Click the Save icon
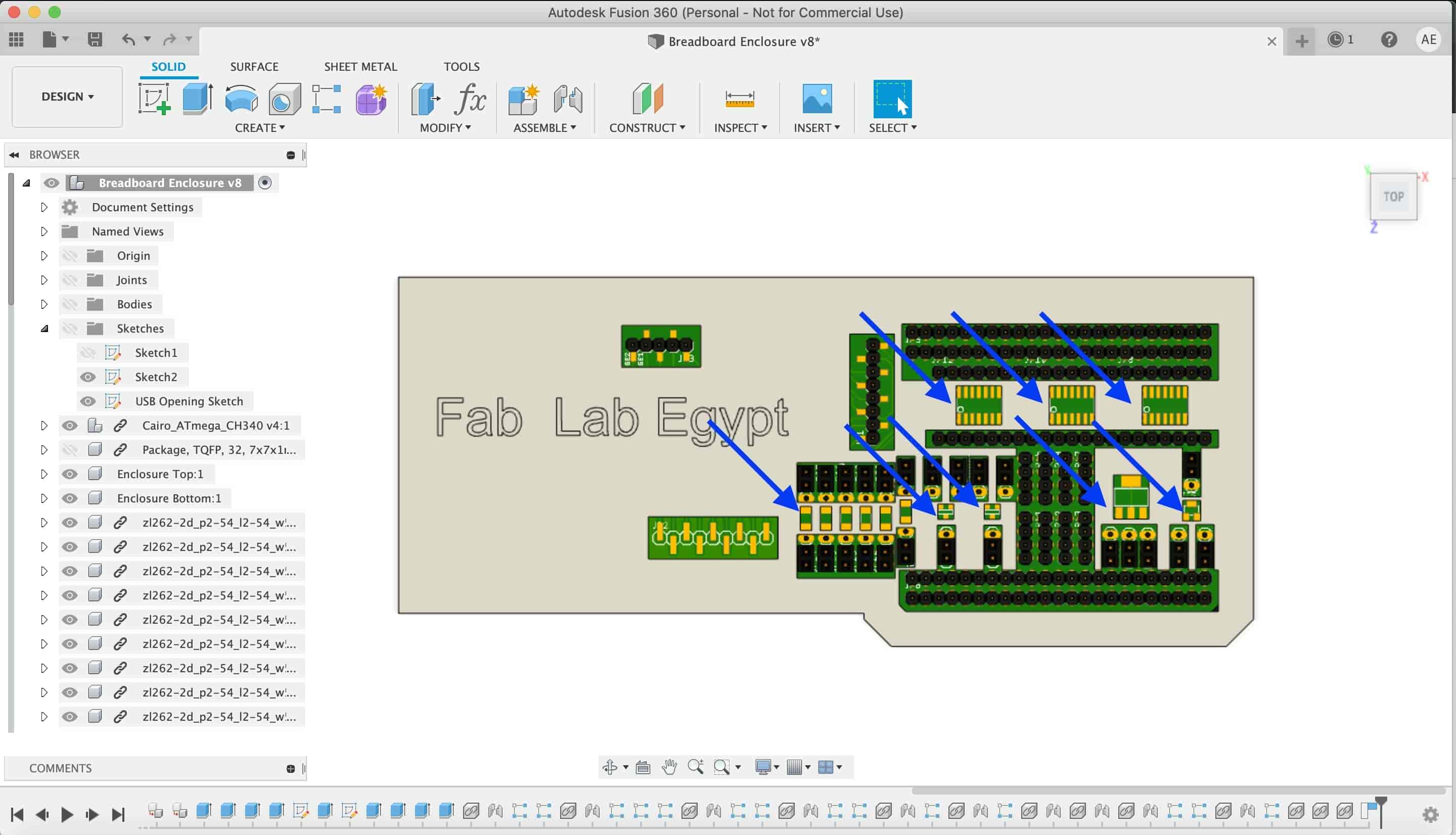This screenshot has height=835, width=1456. click(x=95, y=39)
